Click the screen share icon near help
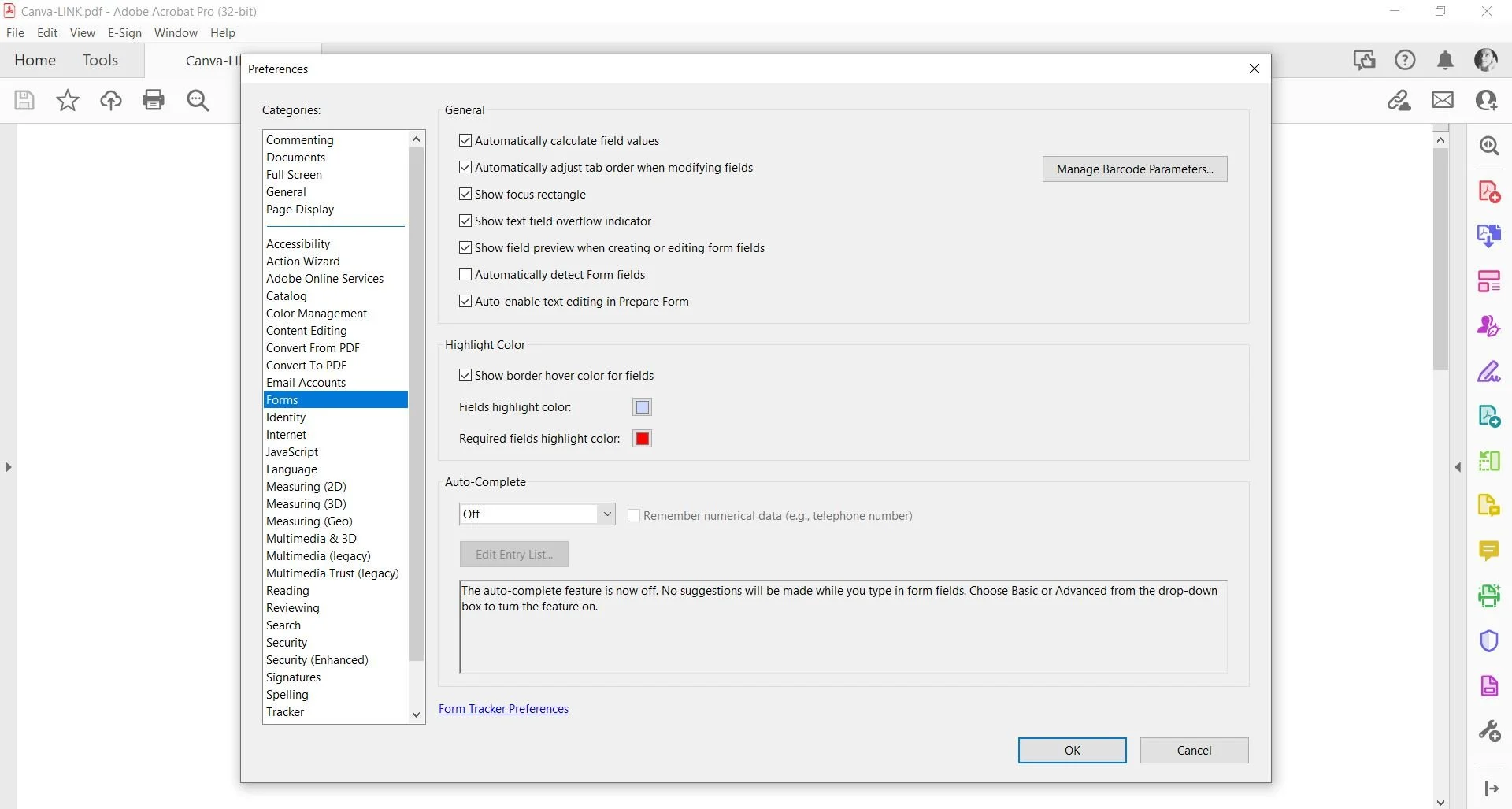 click(1364, 60)
